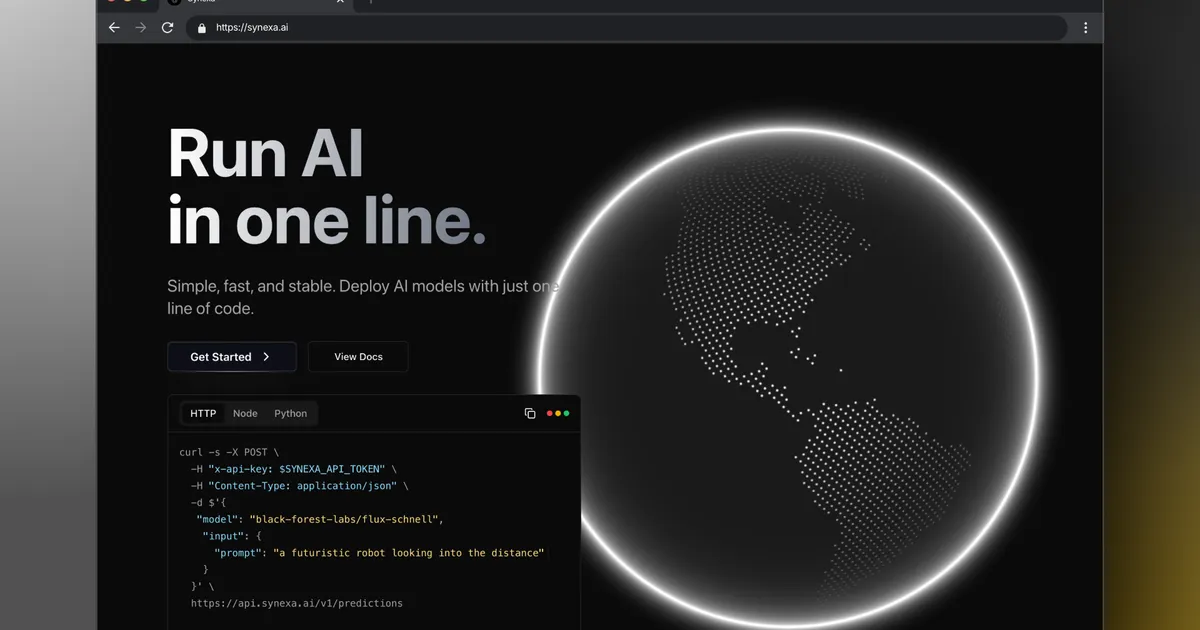The width and height of the screenshot is (1200, 630).
Task: Click the Synexa favicon on the browser tab
Action: 175,2
